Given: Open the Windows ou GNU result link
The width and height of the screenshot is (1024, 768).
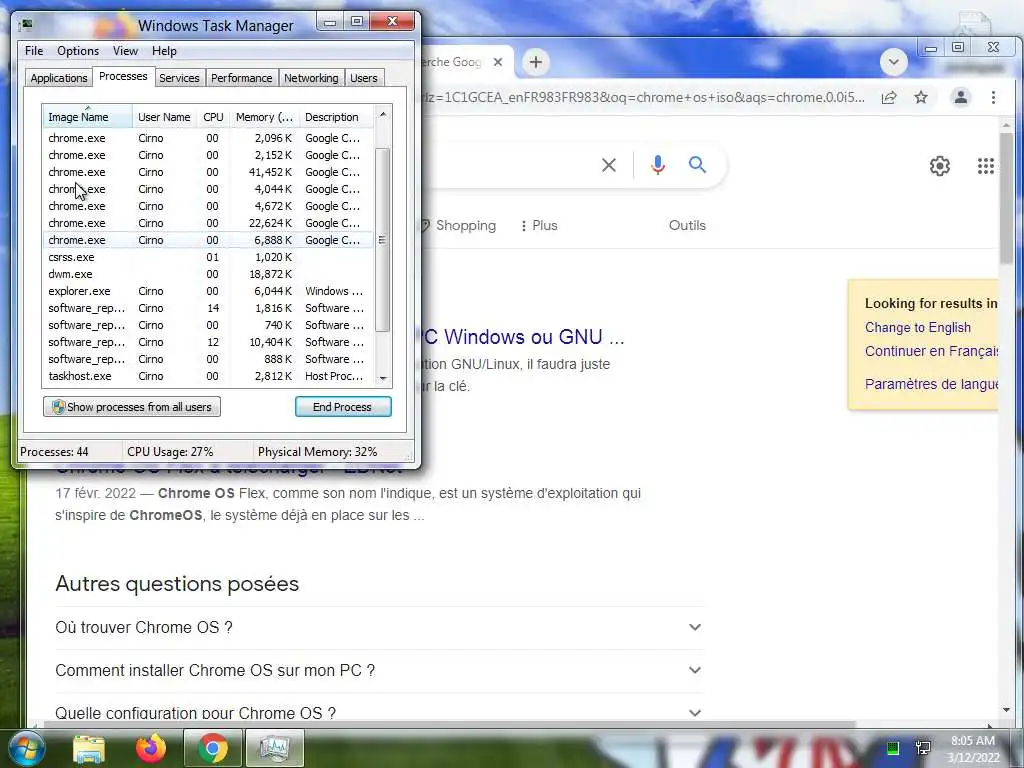Looking at the screenshot, I should (522, 337).
